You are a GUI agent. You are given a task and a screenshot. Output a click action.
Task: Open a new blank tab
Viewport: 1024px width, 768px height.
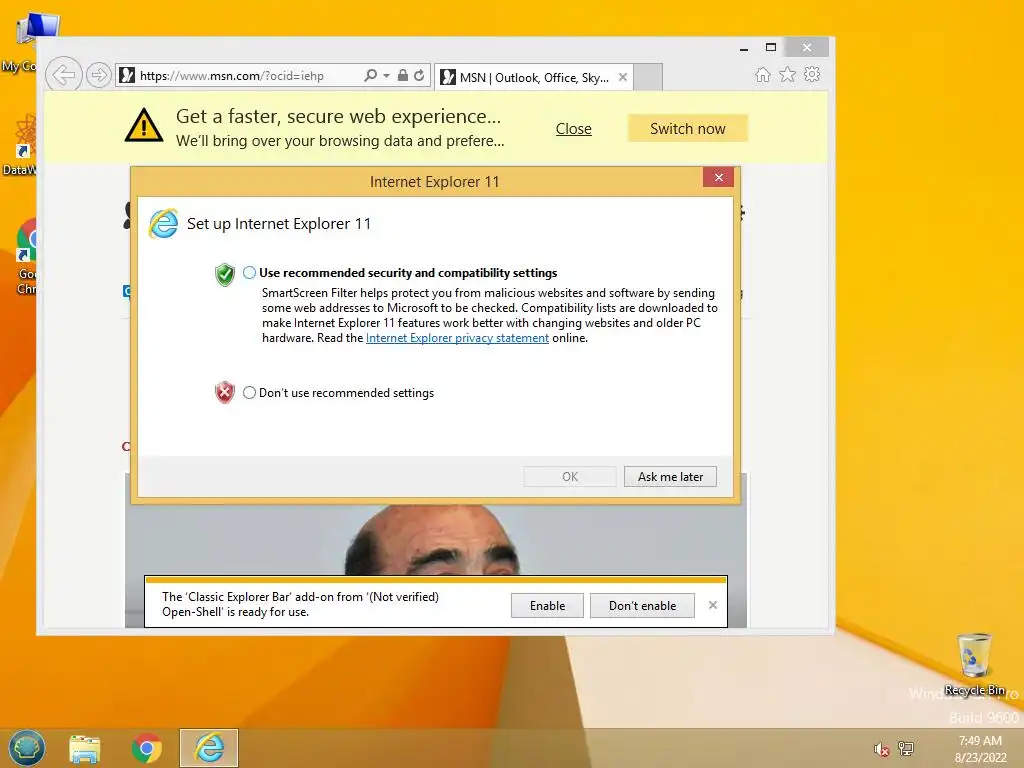[x=648, y=77]
